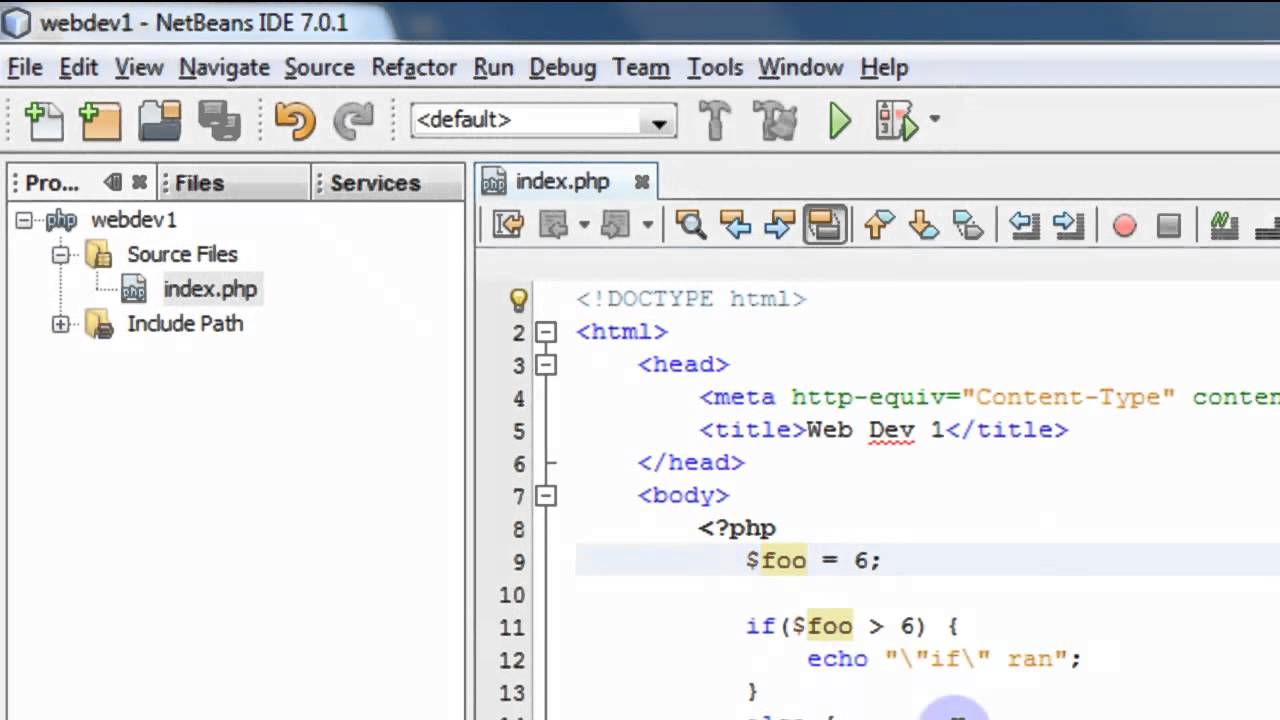Screen dimensions: 1280x720
Task: Select the Include Path node
Action: tap(185, 324)
